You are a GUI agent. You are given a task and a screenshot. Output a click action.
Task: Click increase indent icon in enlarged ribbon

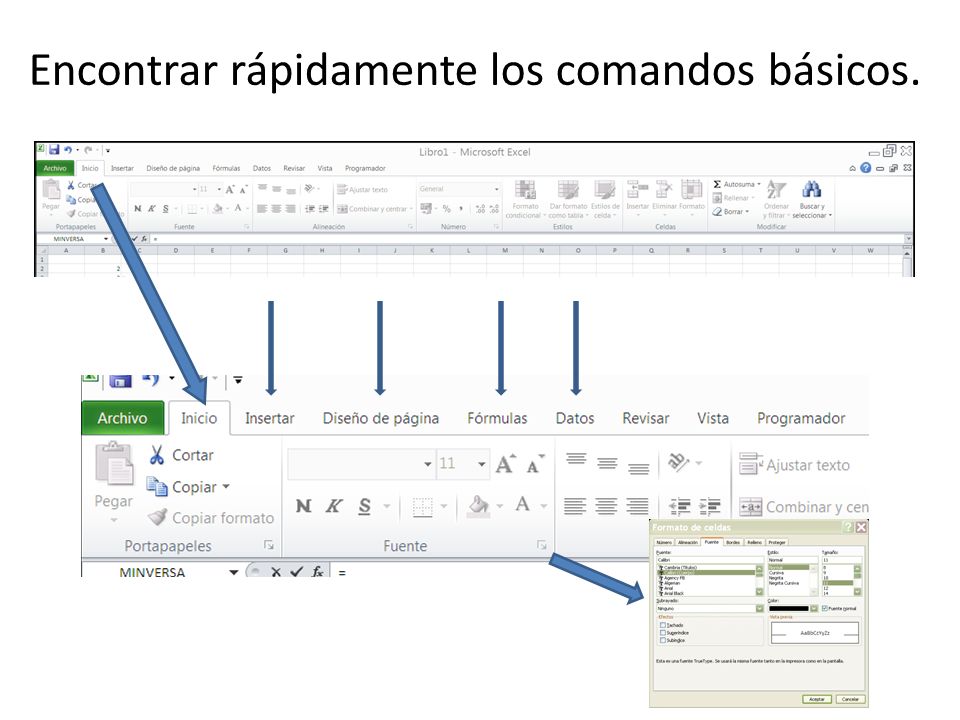[710, 506]
